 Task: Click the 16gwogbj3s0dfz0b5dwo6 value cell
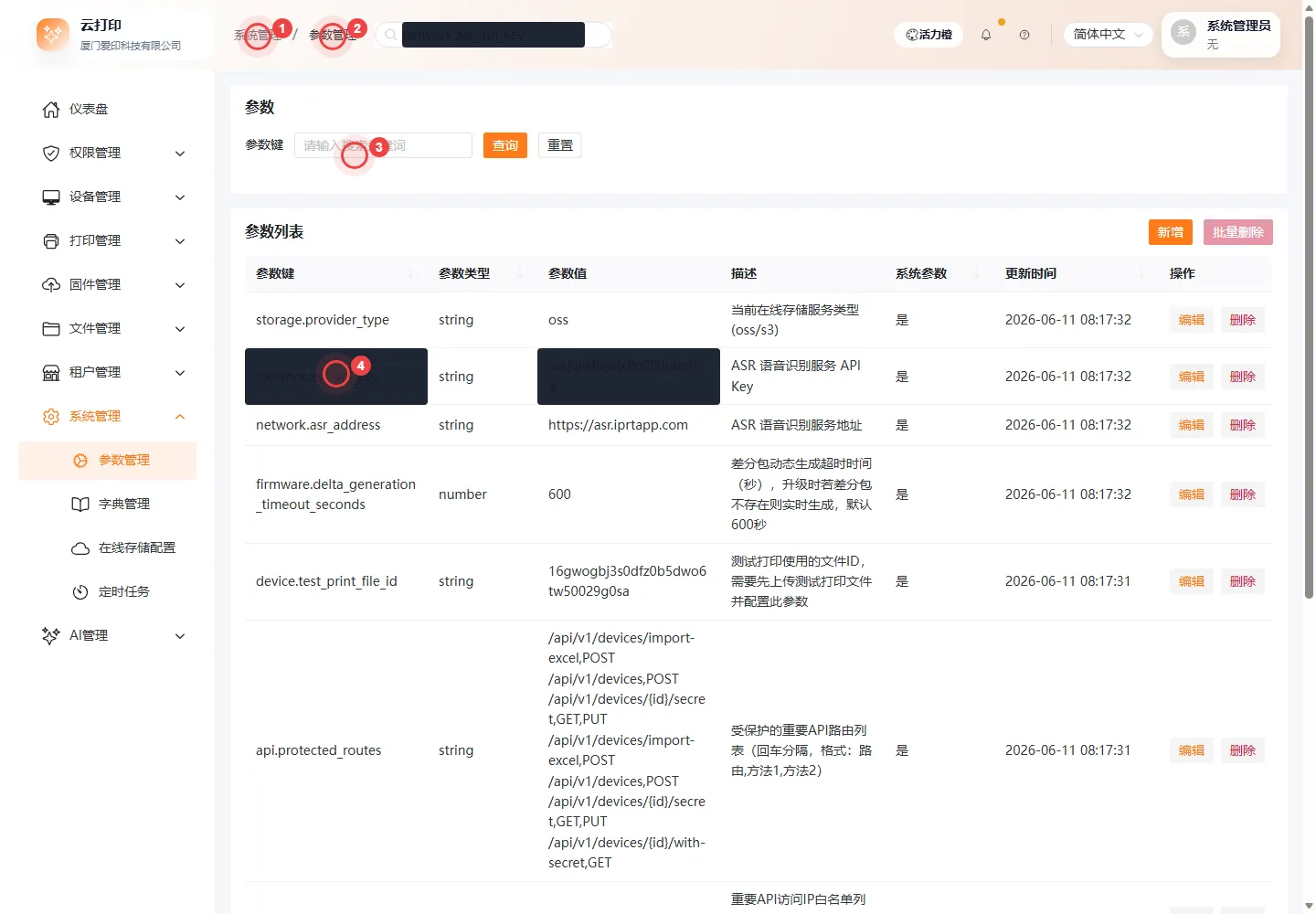tap(627, 581)
